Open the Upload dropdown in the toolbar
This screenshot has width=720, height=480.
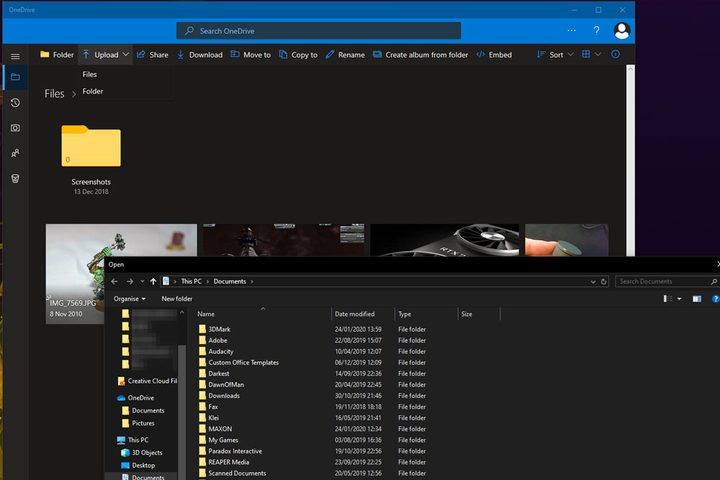106,55
